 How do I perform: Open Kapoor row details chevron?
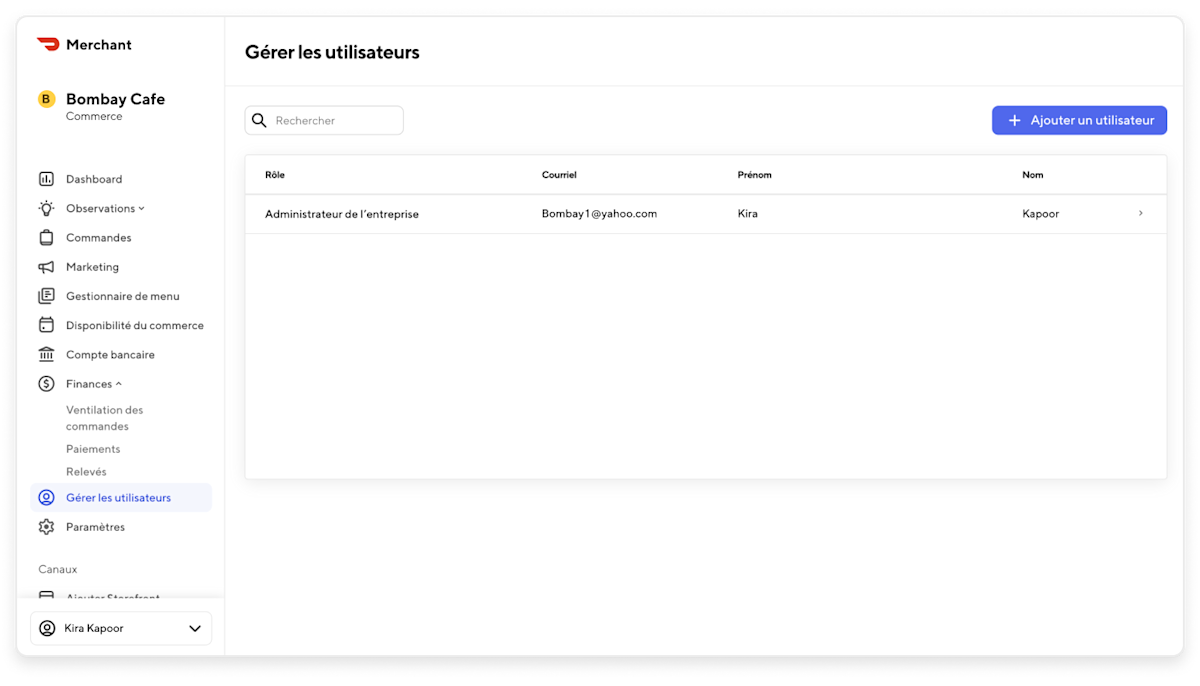pos(1141,213)
